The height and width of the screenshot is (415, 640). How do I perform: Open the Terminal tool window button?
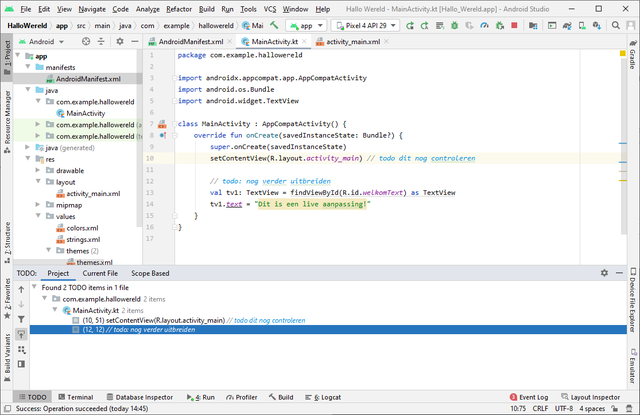[x=74, y=397]
